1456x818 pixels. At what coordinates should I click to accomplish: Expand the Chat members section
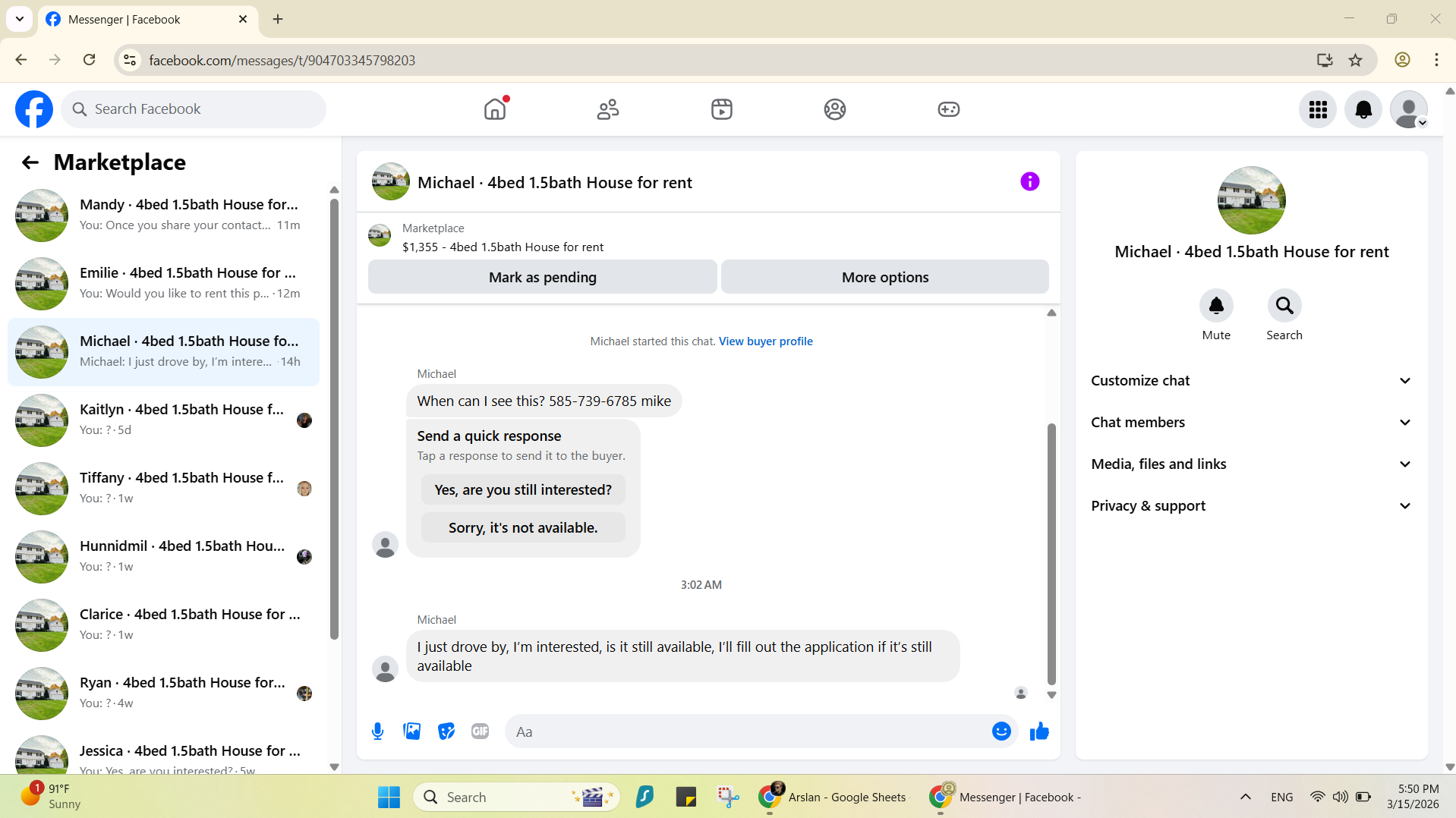click(1251, 423)
